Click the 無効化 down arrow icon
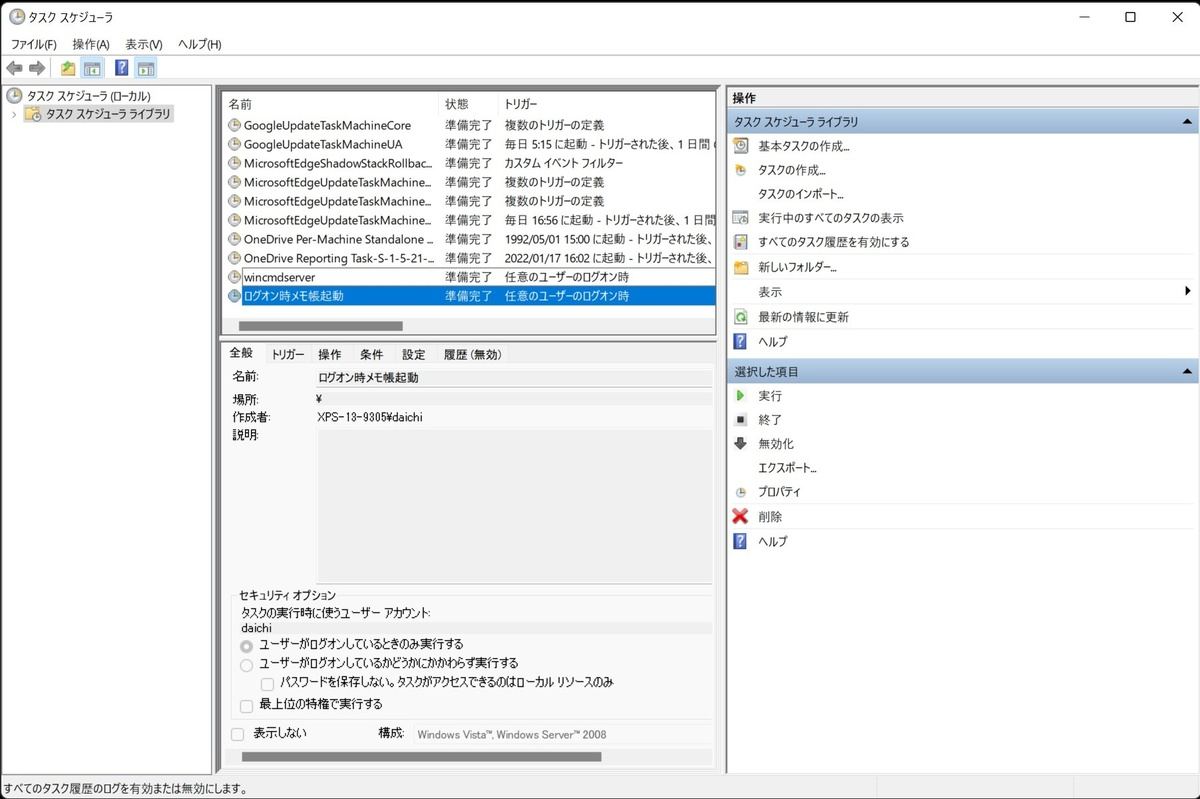The width and height of the screenshot is (1200, 799). tap(740, 444)
